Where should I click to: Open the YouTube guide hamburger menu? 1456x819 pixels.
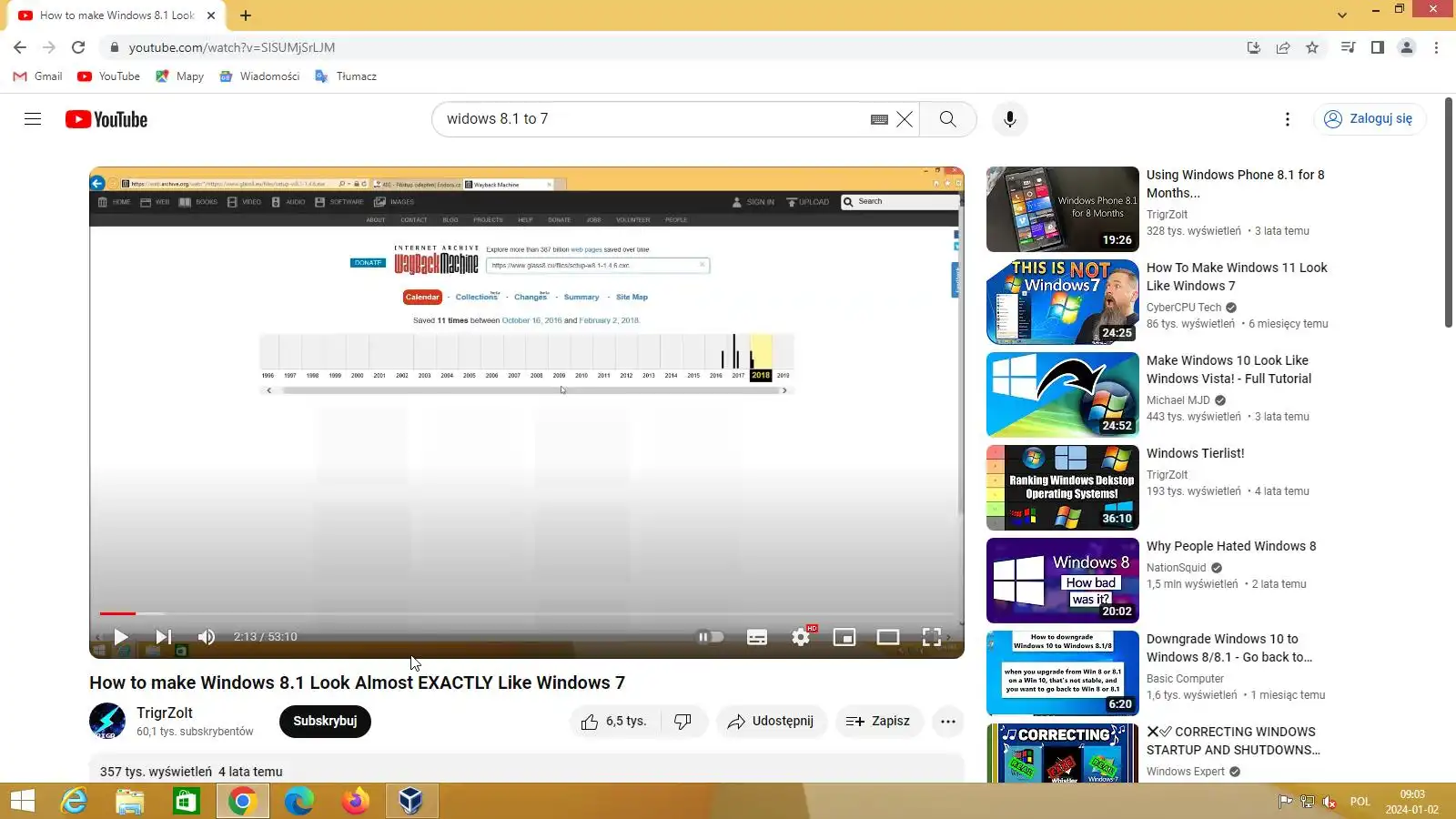tap(33, 119)
